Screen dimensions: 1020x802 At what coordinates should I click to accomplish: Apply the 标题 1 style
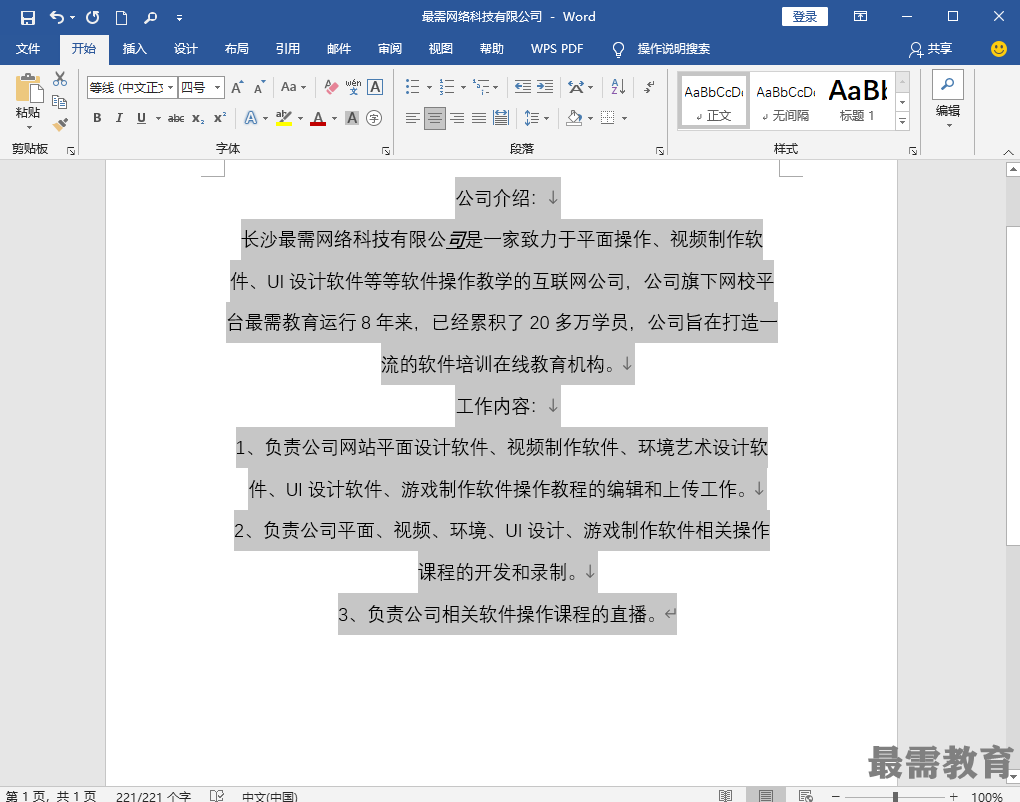click(858, 101)
